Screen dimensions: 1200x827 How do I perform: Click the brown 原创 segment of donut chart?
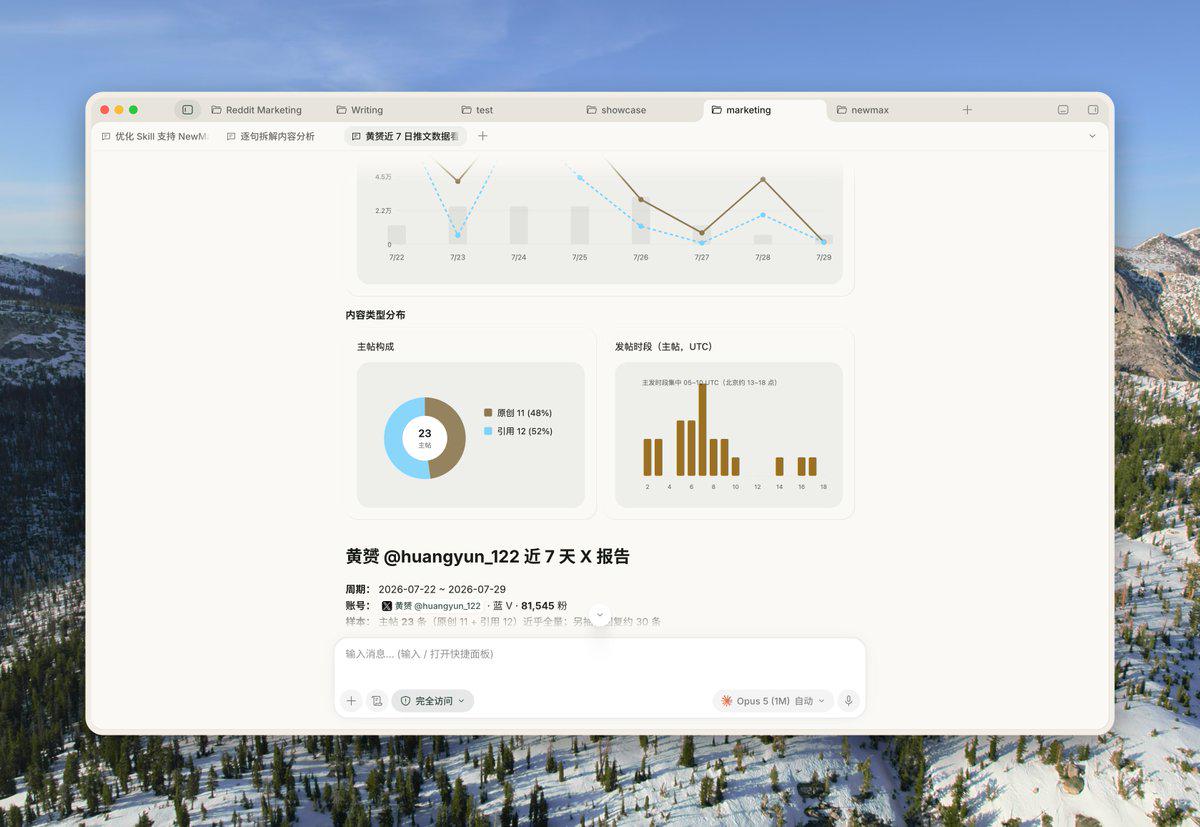click(454, 438)
